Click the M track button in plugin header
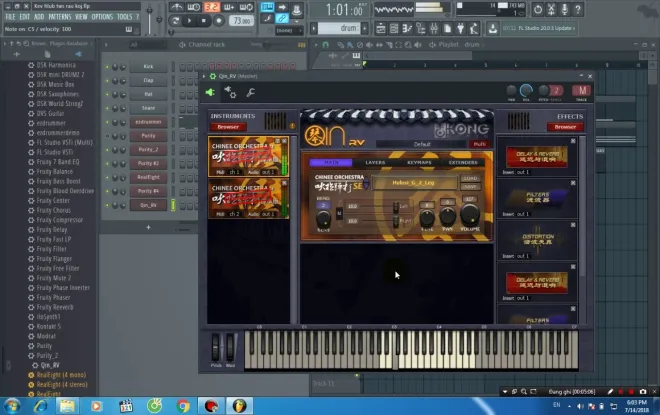The image size is (660, 415). point(582,90)
